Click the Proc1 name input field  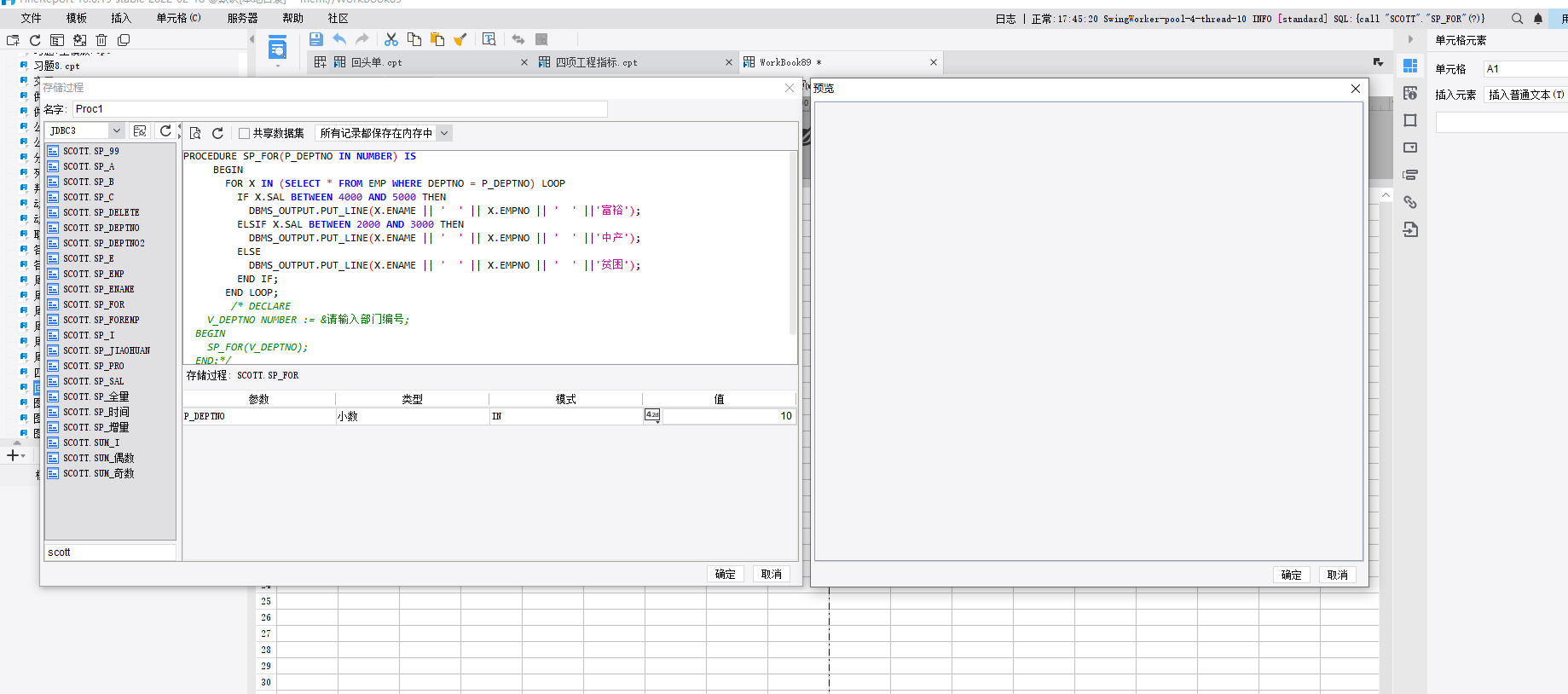339,109
